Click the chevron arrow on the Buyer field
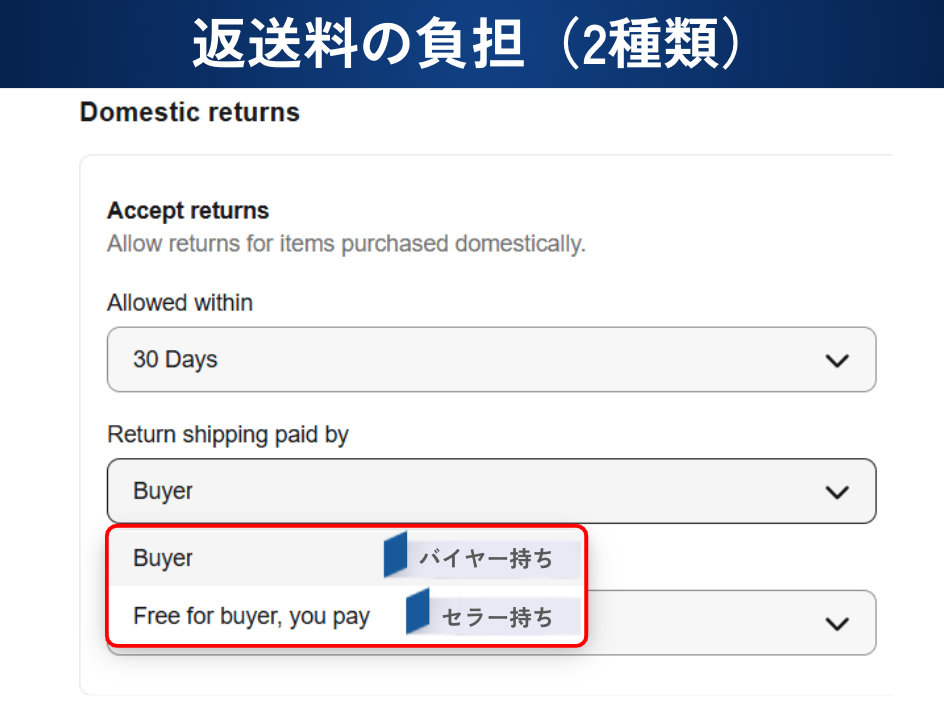 point(837,491)
